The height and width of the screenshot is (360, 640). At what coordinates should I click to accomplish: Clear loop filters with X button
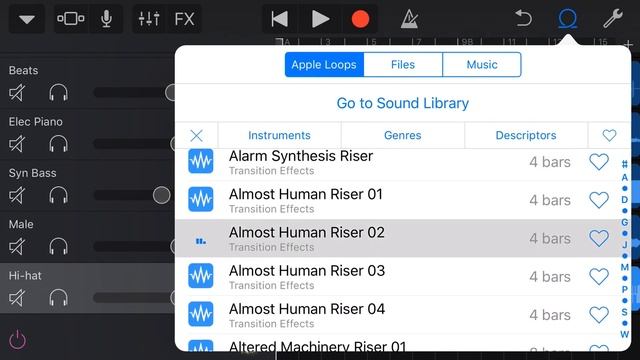[196, 136]
